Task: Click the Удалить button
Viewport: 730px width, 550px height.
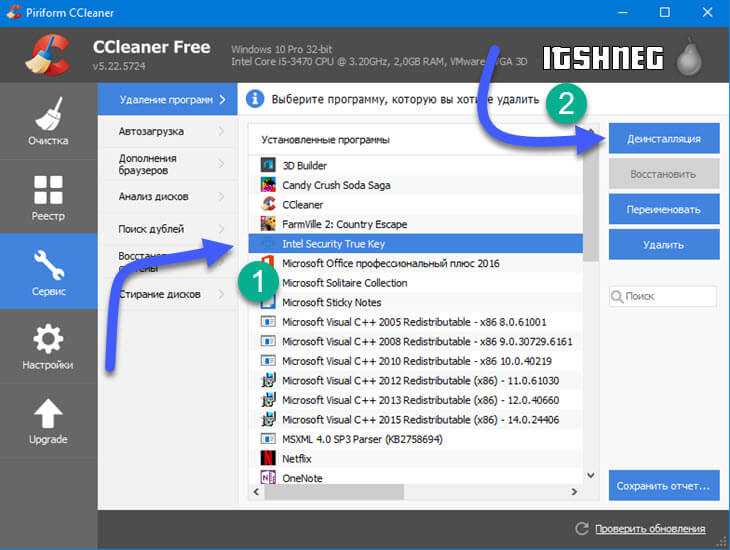Action: click(664, 244)
